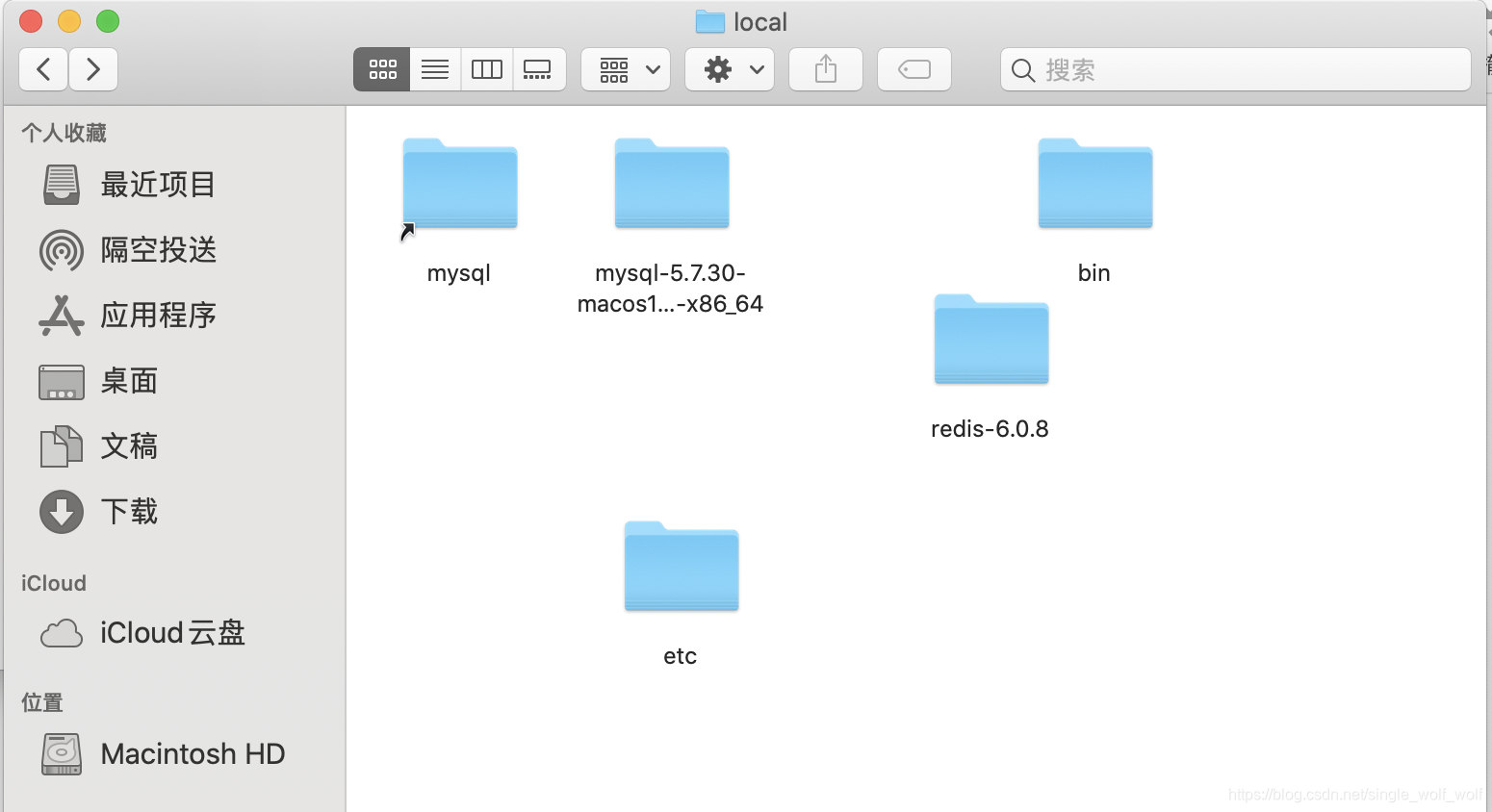Image resolution: width=1492 pixels, height=812 pixels.
Task: Click the iCloud云盘 cloud sidebar icon
Action: coord(62,634)
